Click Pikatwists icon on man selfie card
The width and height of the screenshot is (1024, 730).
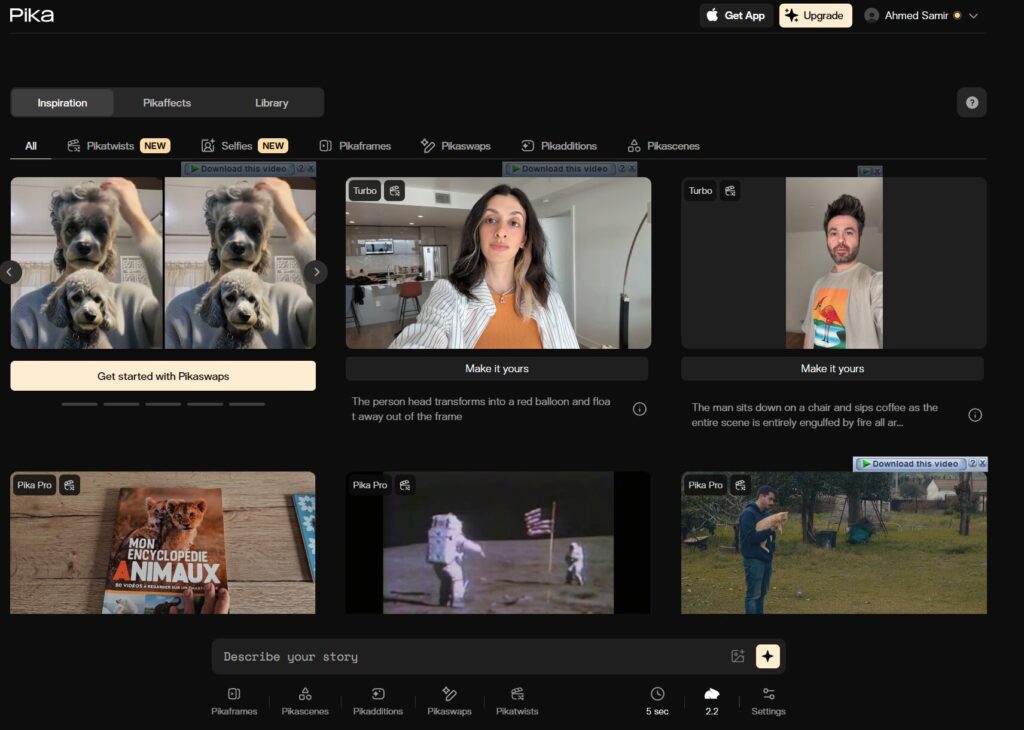click(x=730, y=191)
